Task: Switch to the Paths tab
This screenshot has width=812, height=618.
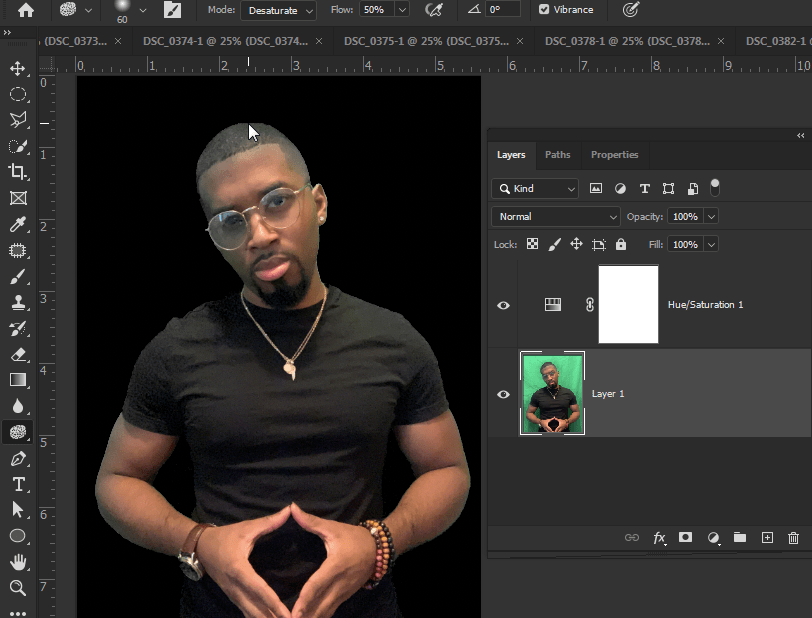Action: pos(557,155)
